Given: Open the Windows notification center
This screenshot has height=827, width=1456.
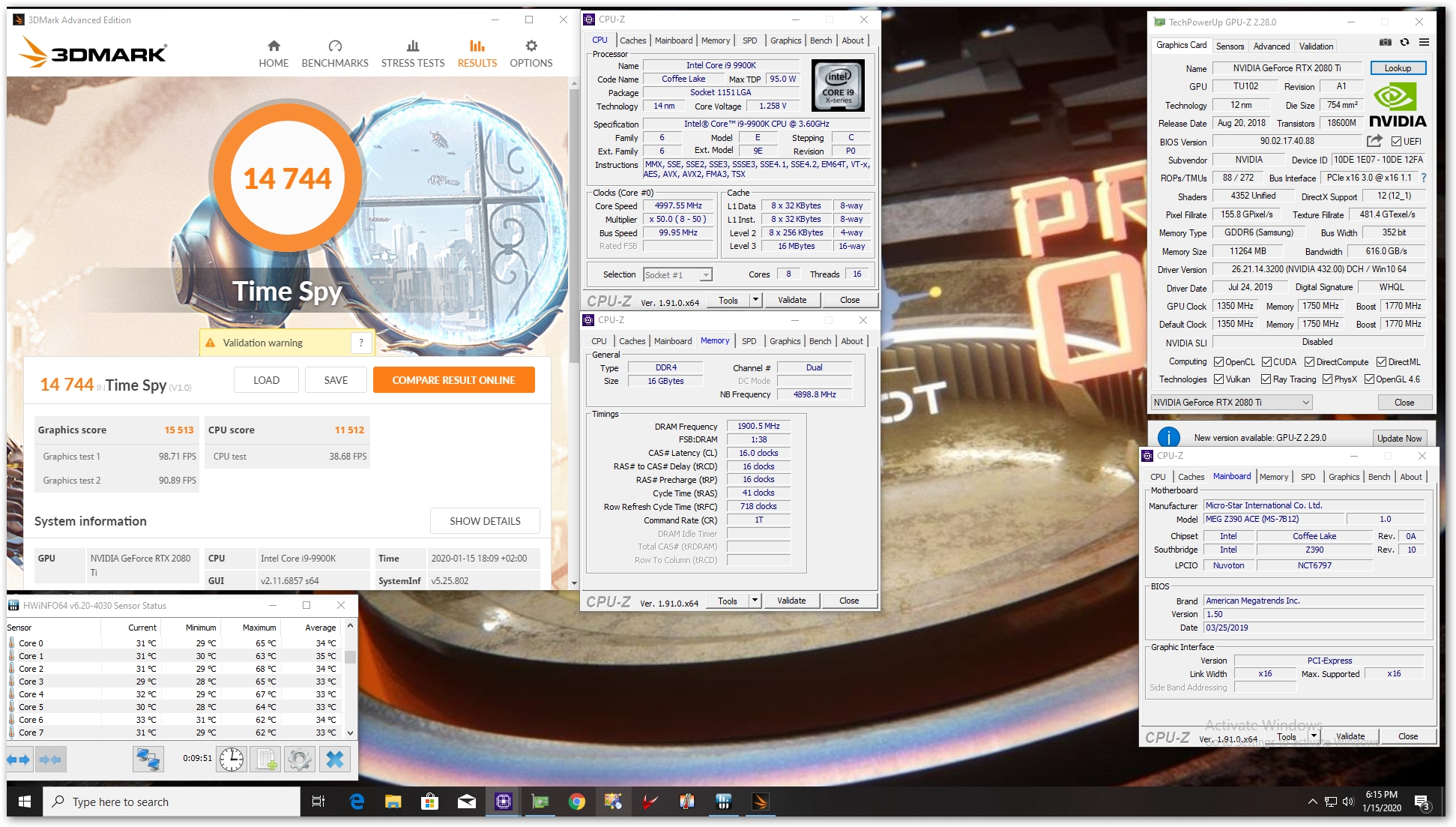Looking at the screenshot, I should click(1422, 802).
